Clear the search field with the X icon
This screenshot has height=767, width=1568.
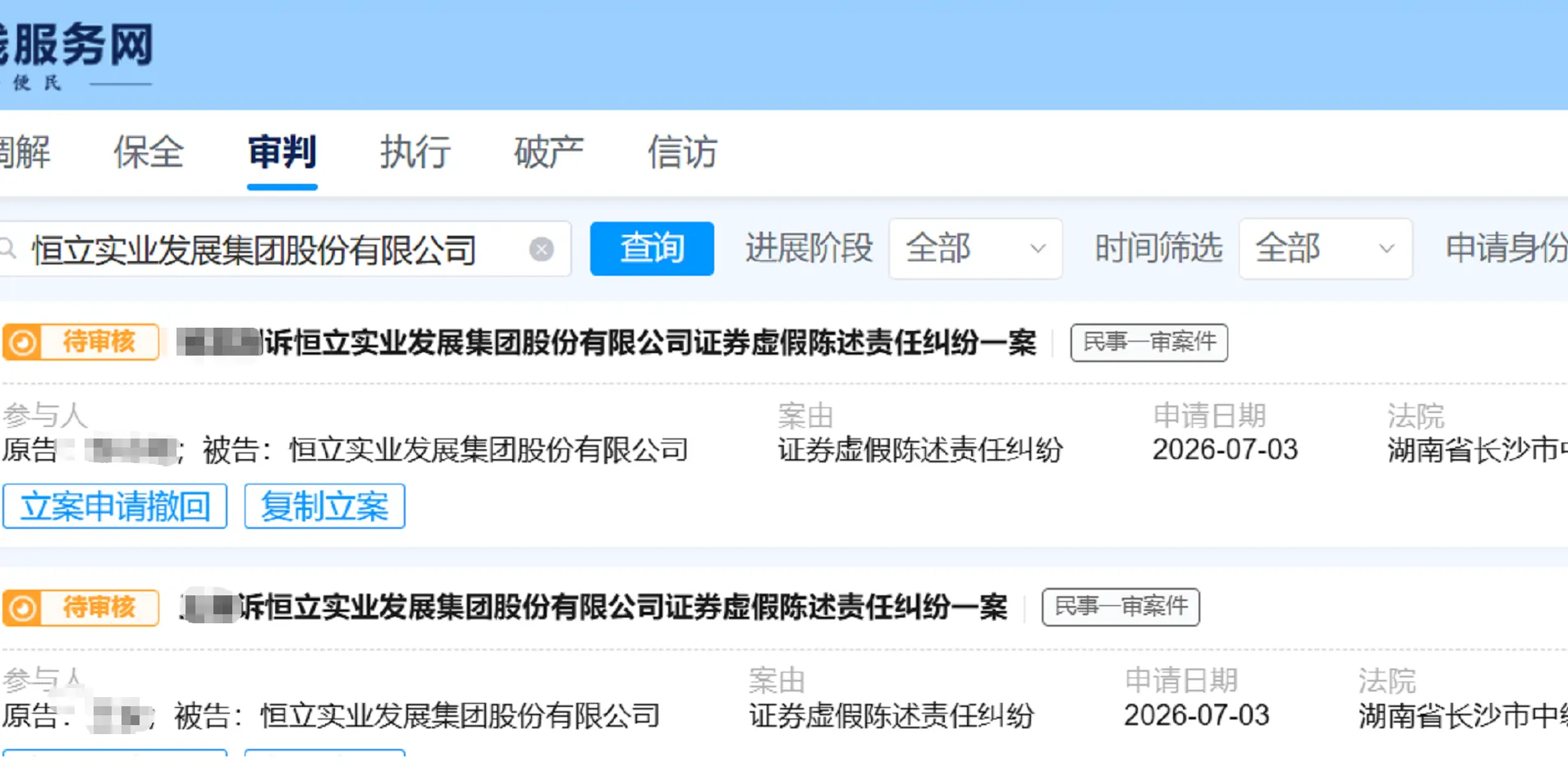pos(541,249)
